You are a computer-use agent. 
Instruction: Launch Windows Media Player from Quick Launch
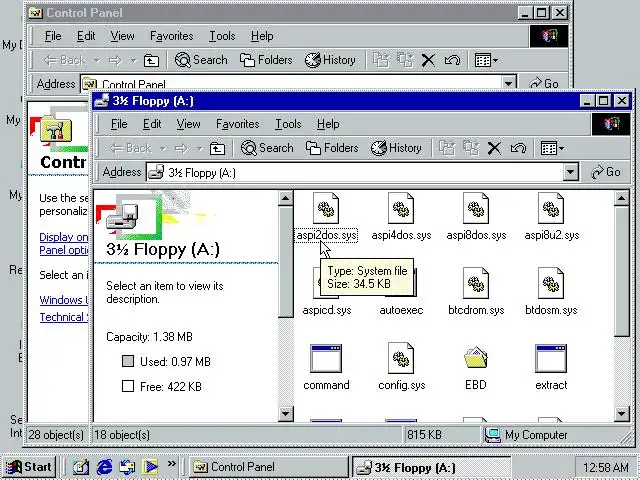pos(150,467)
